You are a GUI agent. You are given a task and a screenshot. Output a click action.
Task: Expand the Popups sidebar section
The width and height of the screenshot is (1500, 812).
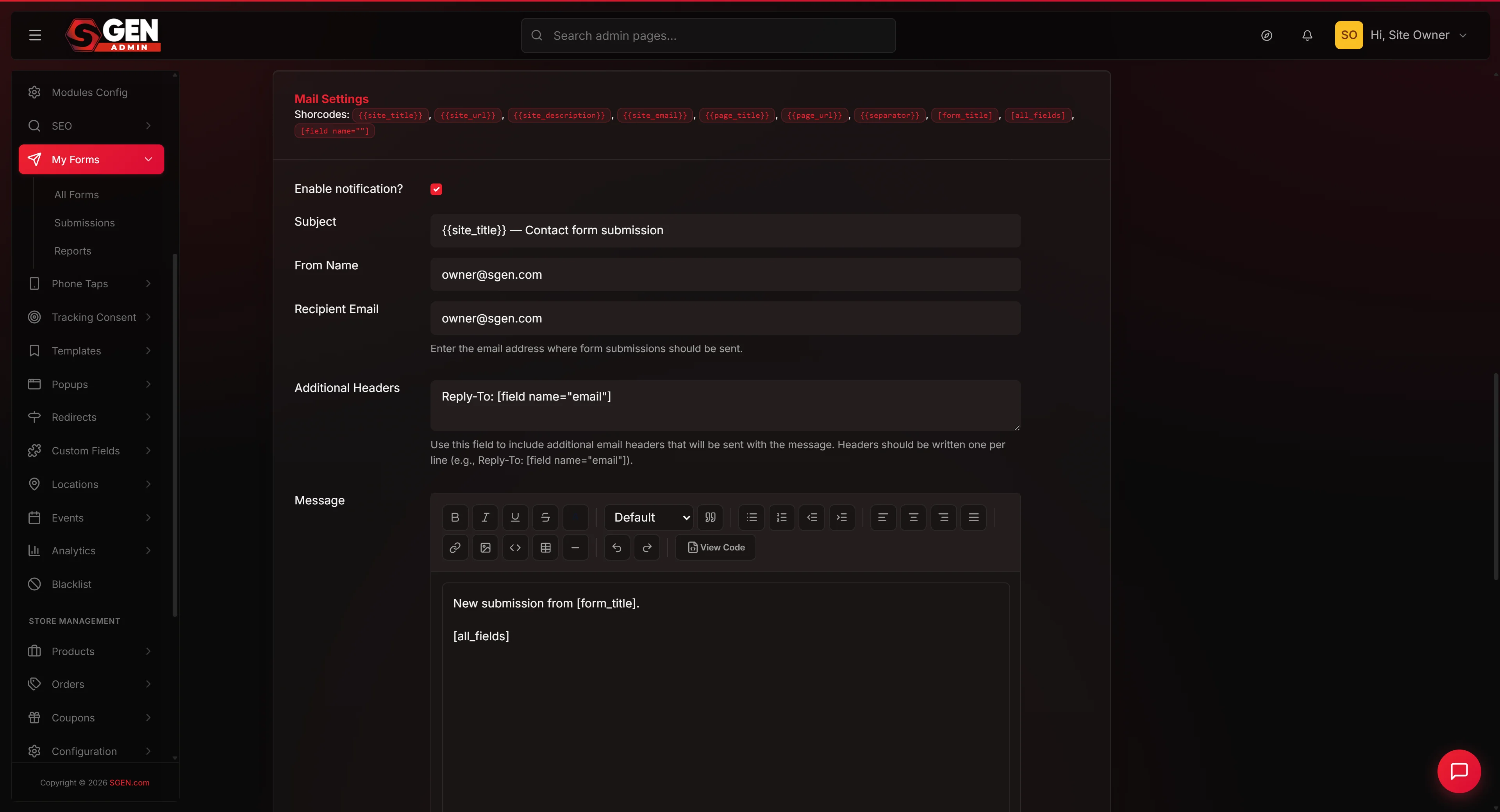coord(91,384)
